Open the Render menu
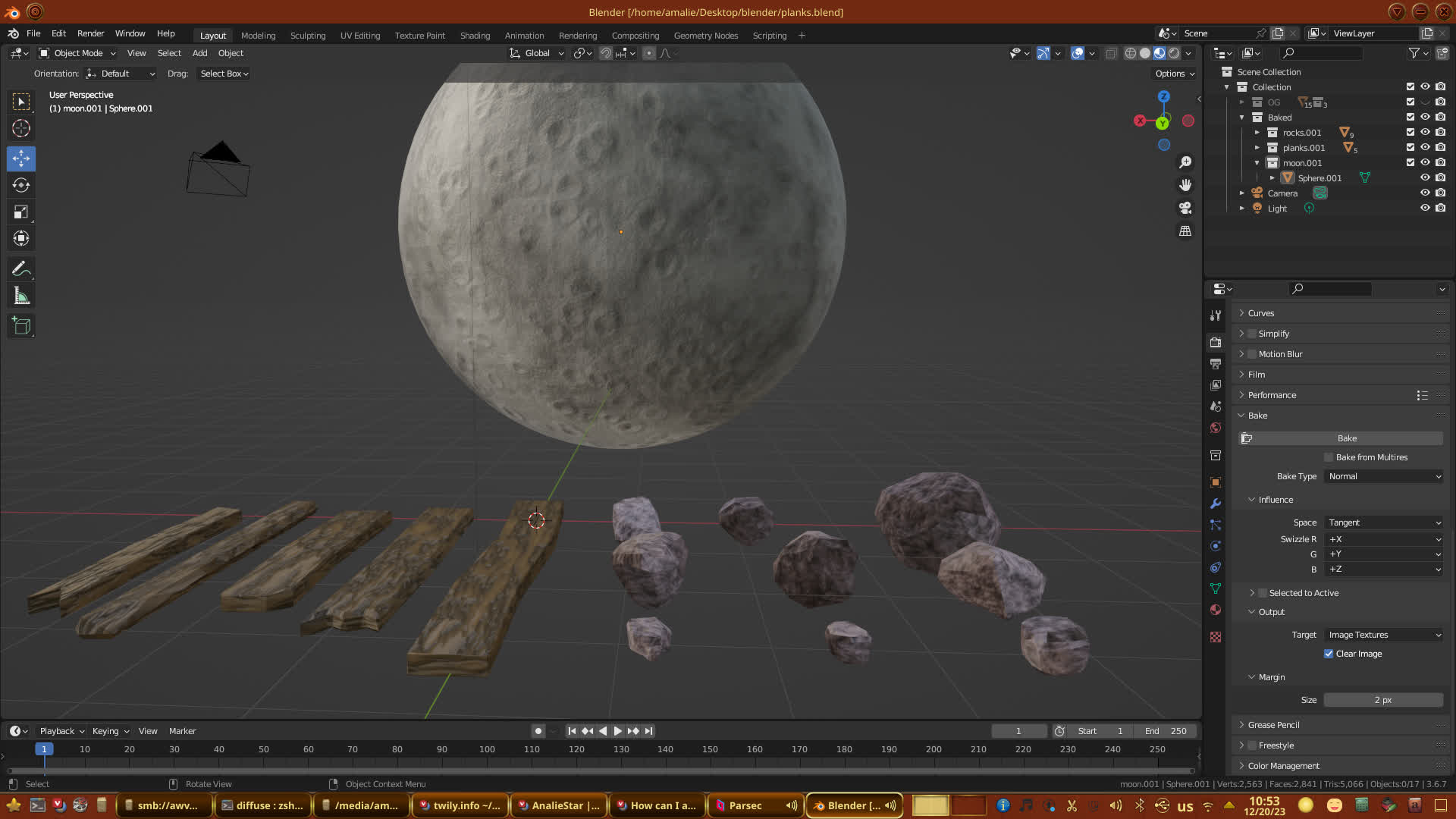The width and height of the screenshot is (1456, 819). (90, 33)
